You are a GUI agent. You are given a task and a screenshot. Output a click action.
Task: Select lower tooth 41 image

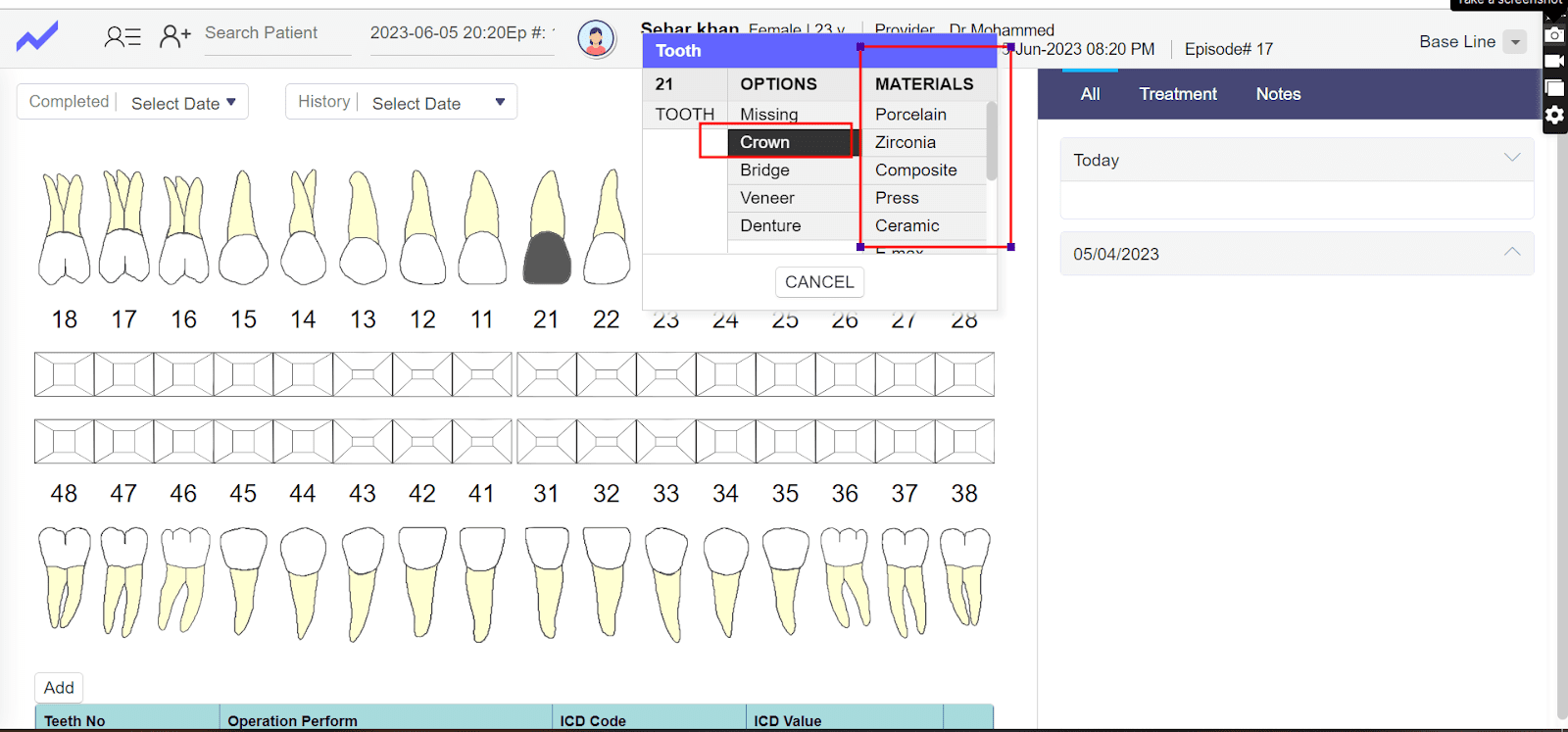point(482,585)
